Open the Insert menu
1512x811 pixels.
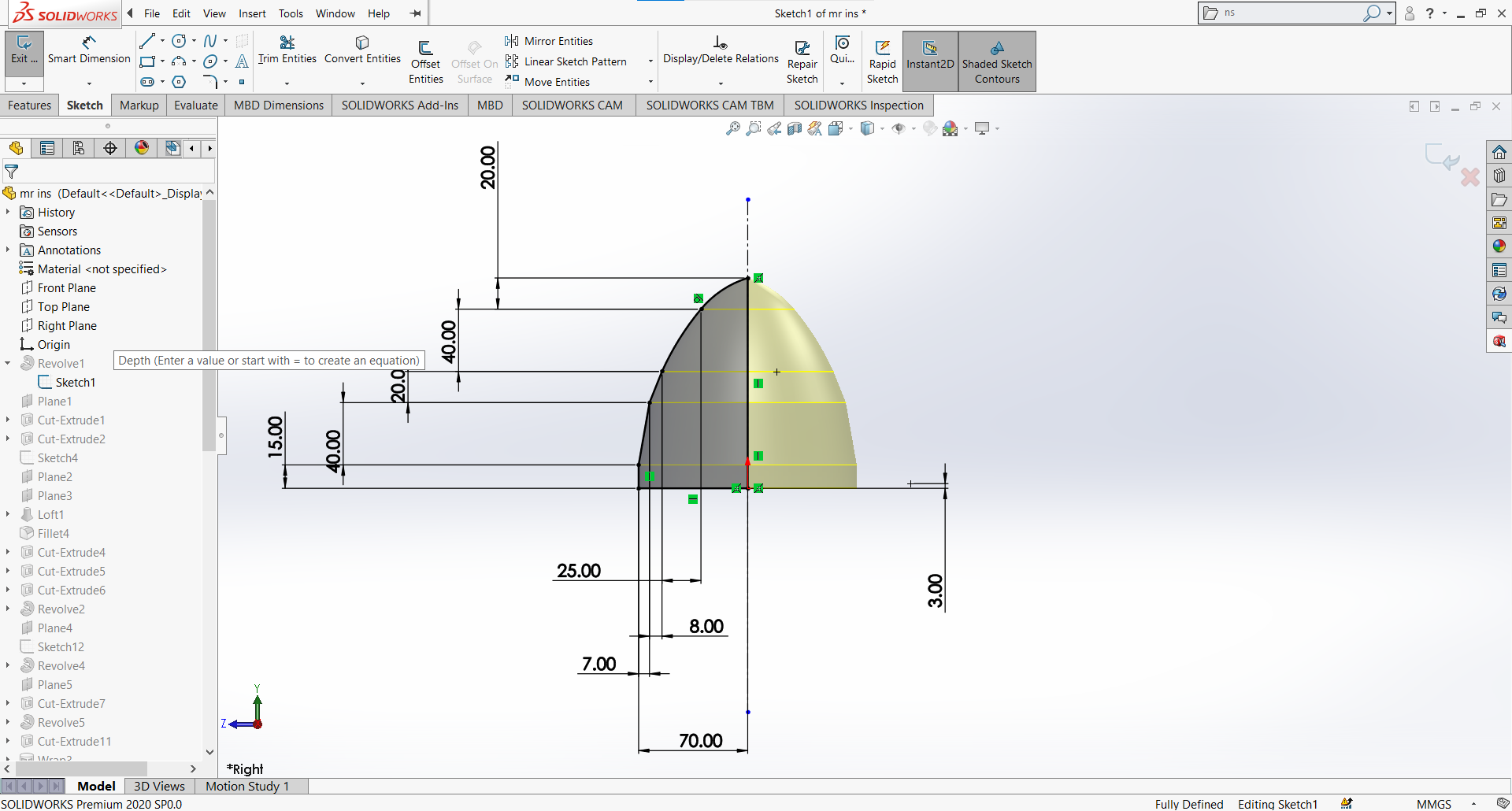(x=252, y=13)
